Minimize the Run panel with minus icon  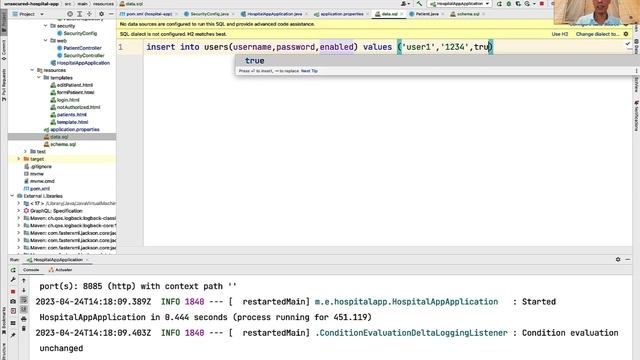pyautogui.click(x=628, y=260)
